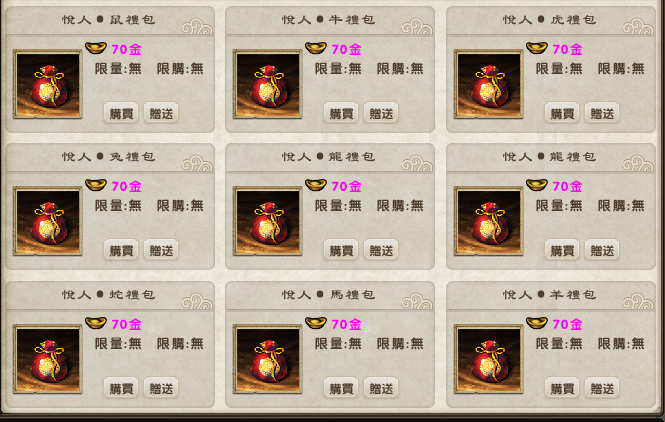Gift the 羊禮包 with 贈送

click(x=602, y=388)
